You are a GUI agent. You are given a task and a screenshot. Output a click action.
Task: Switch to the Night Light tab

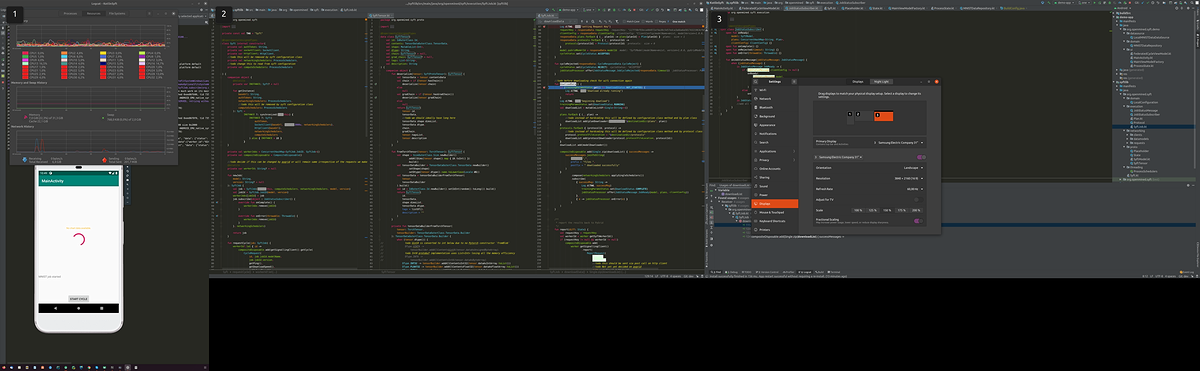coord(882,81)
